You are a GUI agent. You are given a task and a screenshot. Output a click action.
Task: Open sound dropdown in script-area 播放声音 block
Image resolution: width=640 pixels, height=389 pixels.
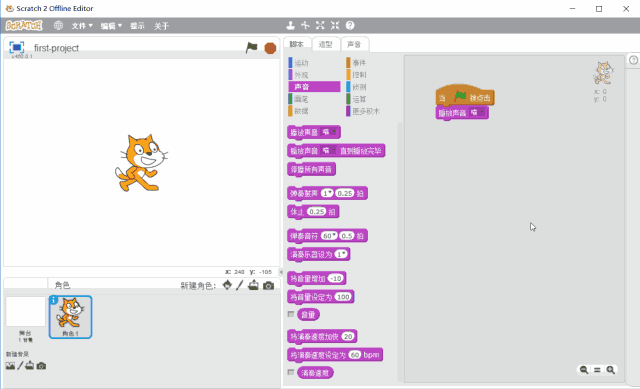(477, 112)
